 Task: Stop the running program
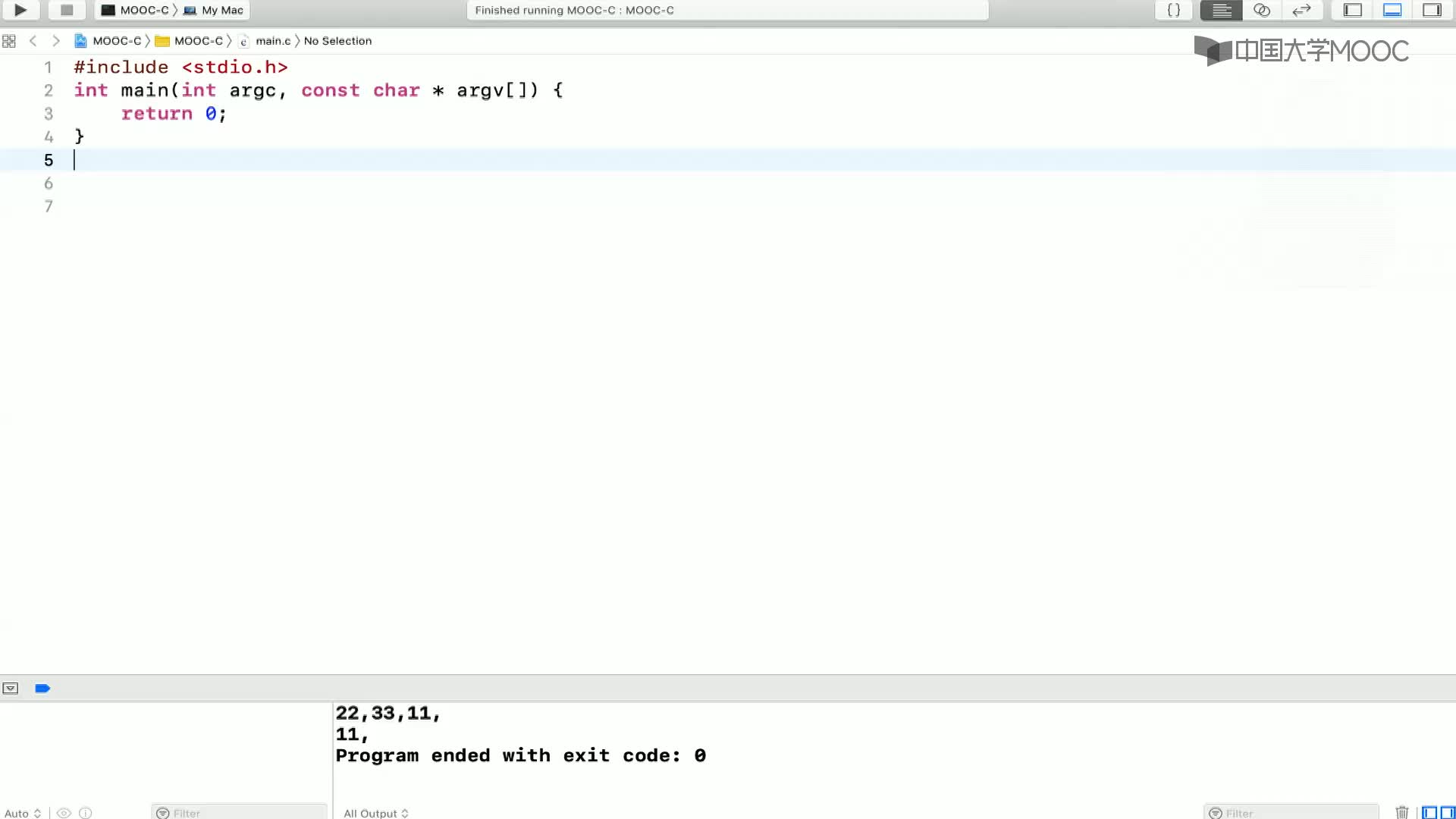coord(67,10)
